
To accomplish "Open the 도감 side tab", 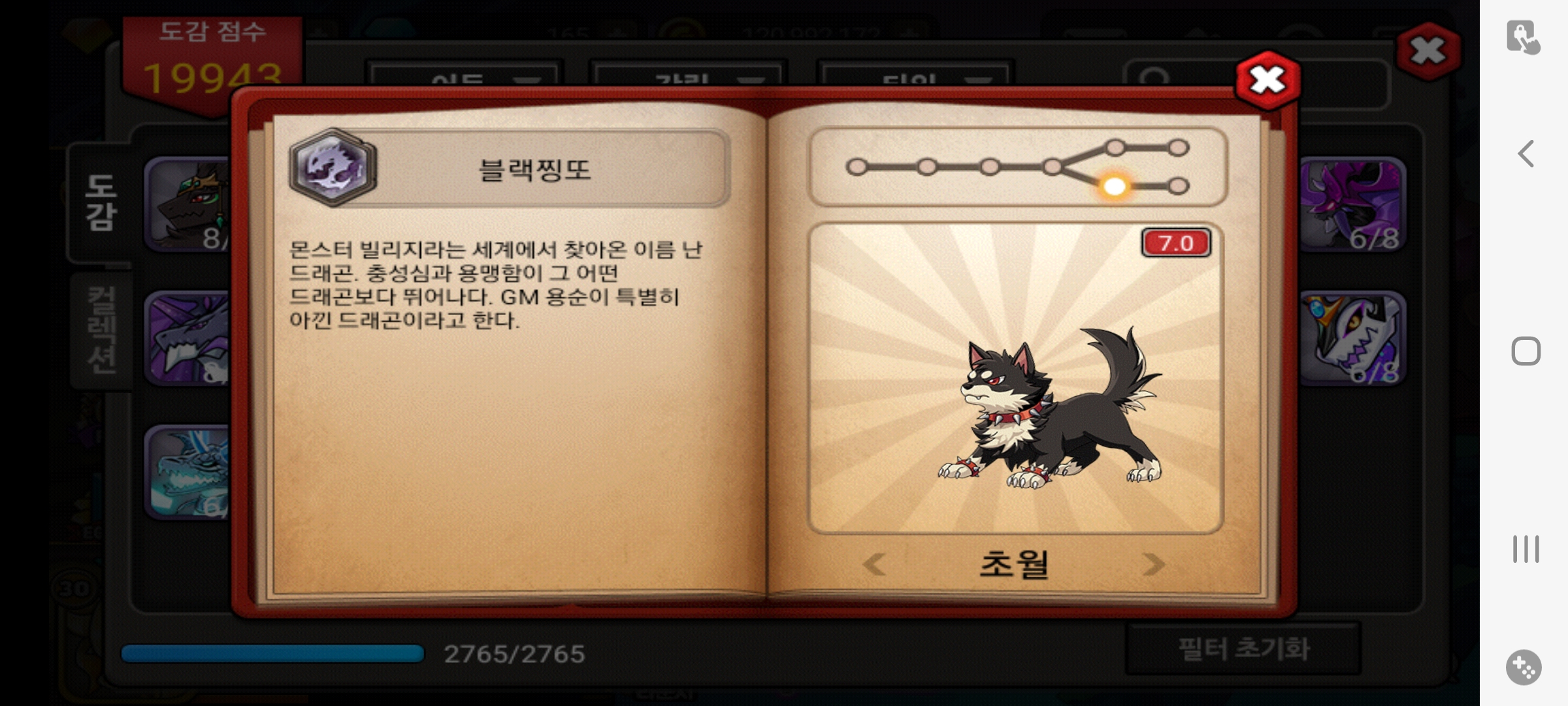I will click(x=100, y=203).
